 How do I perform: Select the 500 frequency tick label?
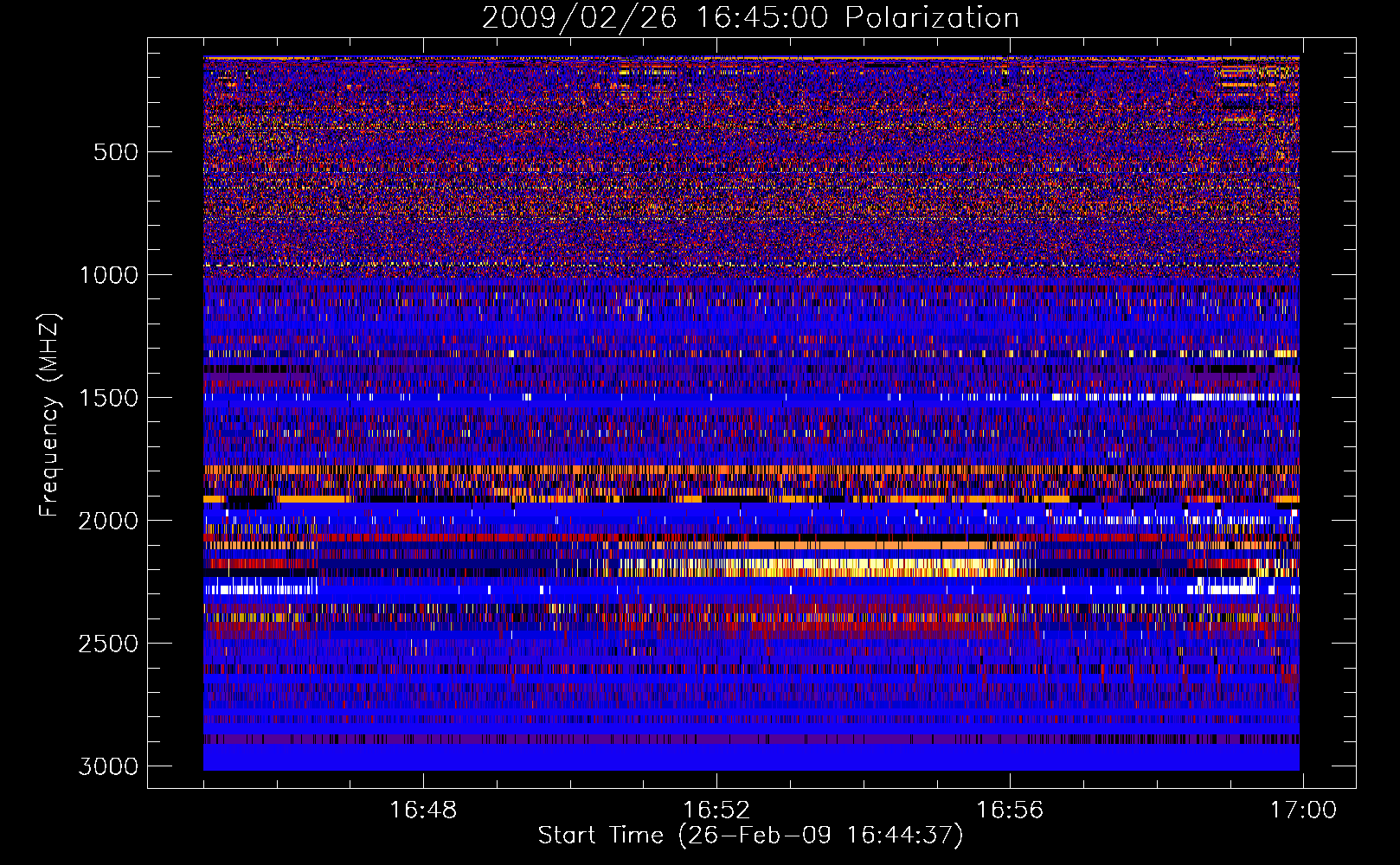click(x=116, y=152)
